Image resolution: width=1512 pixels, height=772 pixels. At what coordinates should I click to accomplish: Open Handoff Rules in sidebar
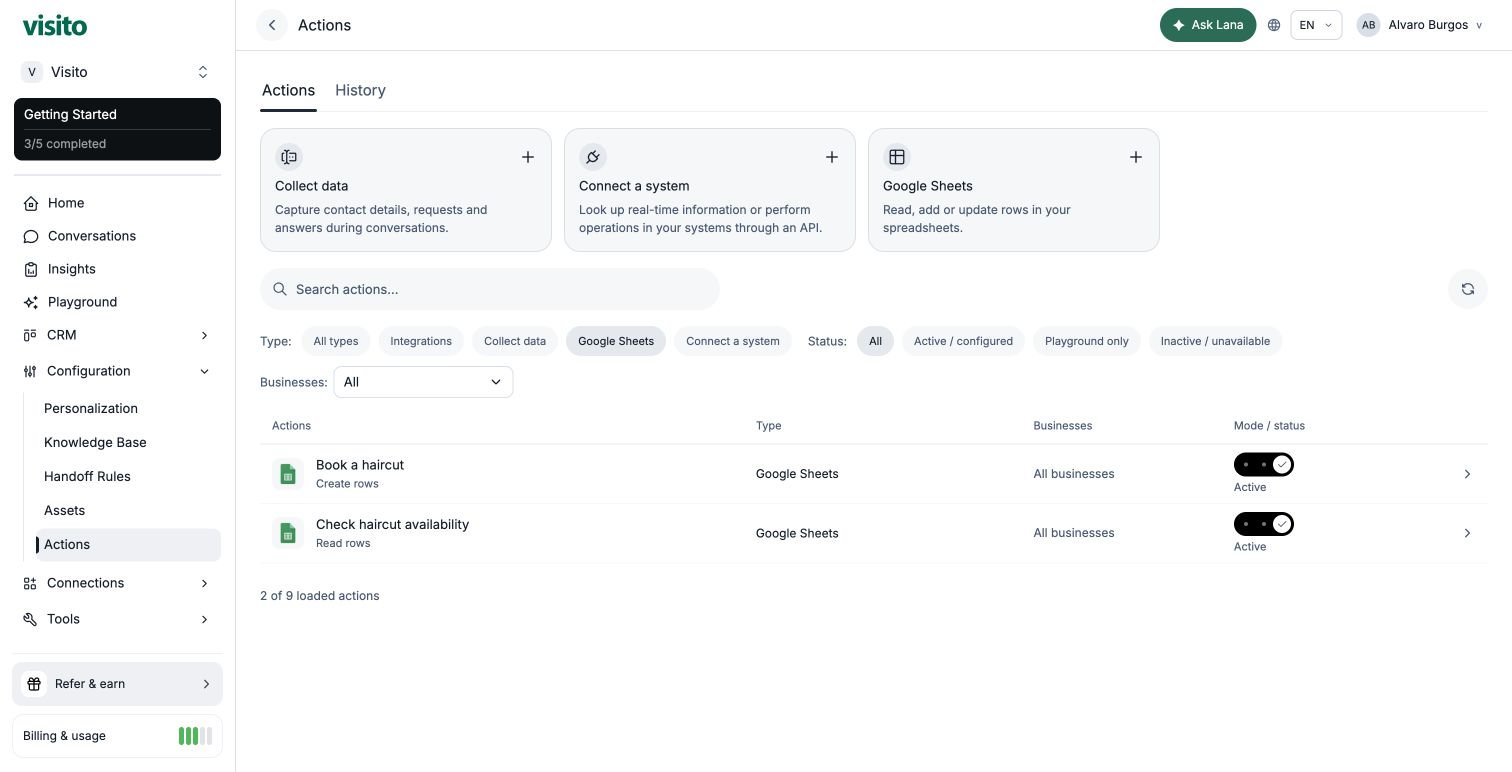[87, 476]
